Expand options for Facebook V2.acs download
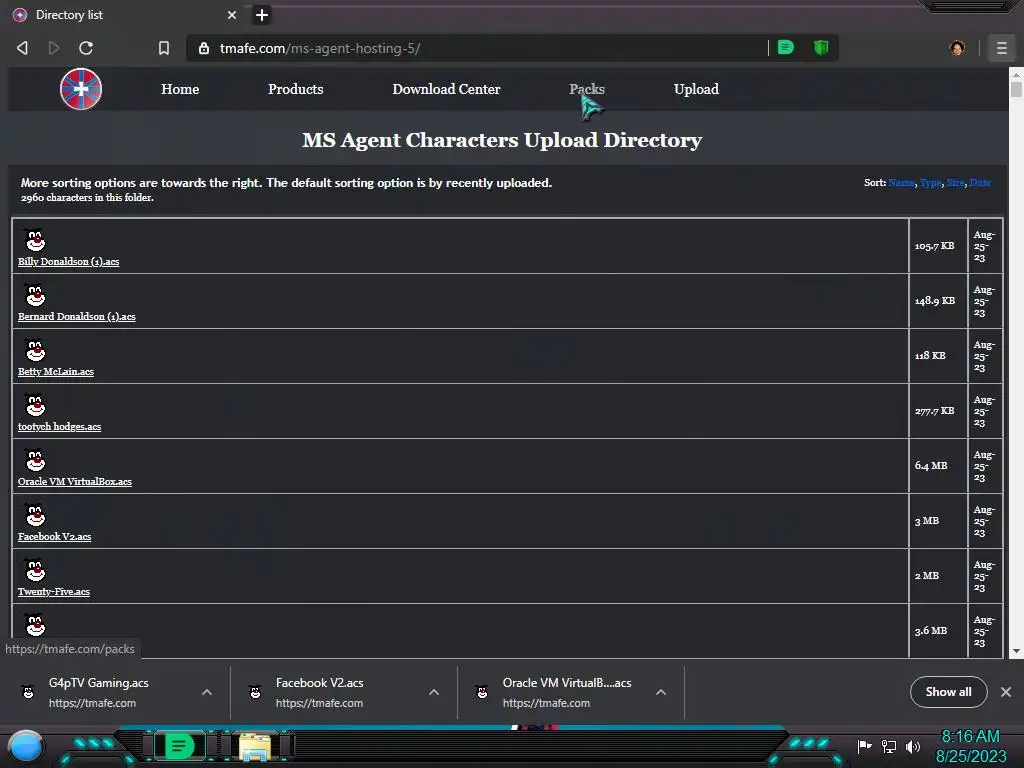 [434, 692]
